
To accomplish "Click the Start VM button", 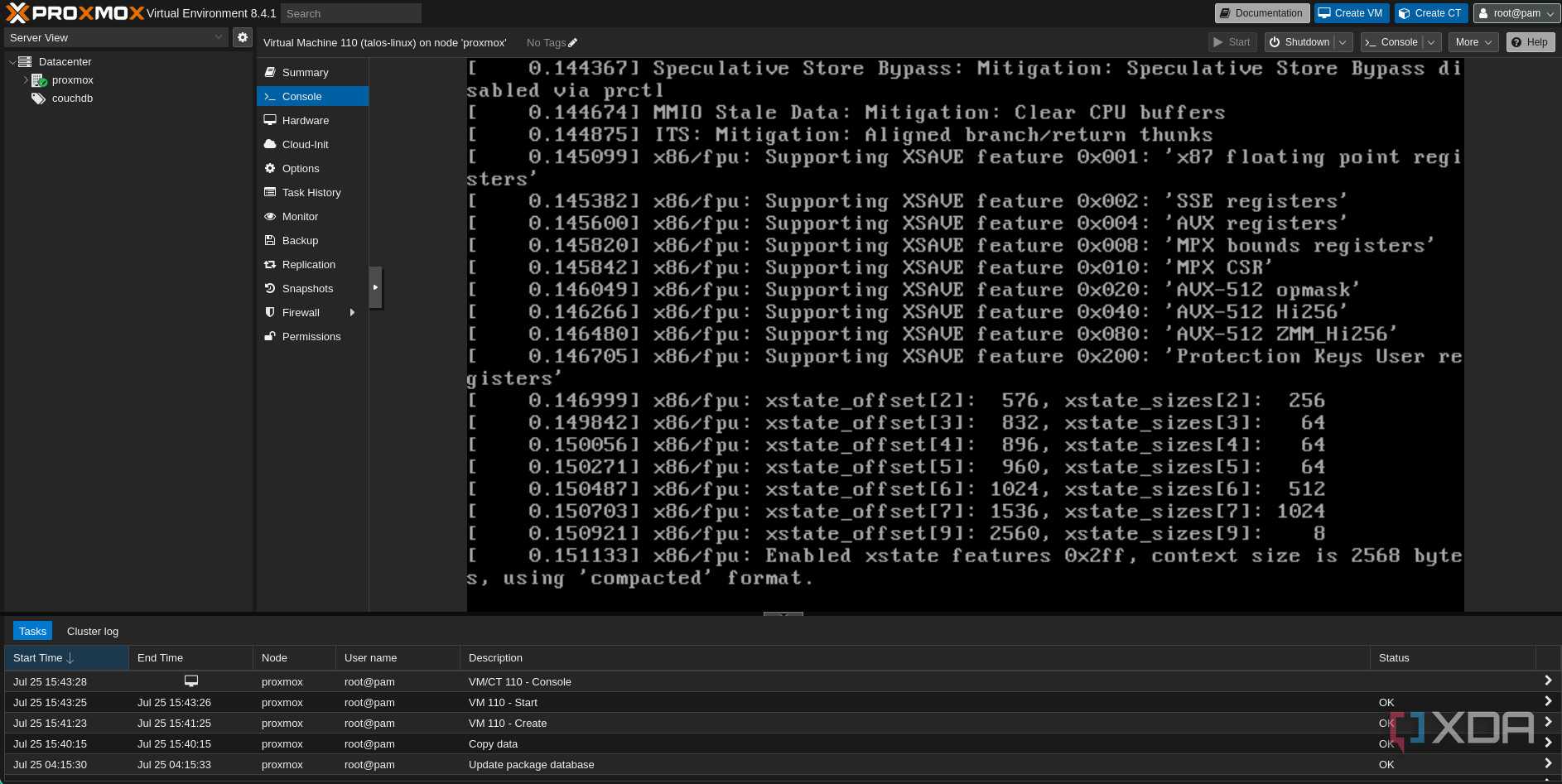I will (1232, 42).
